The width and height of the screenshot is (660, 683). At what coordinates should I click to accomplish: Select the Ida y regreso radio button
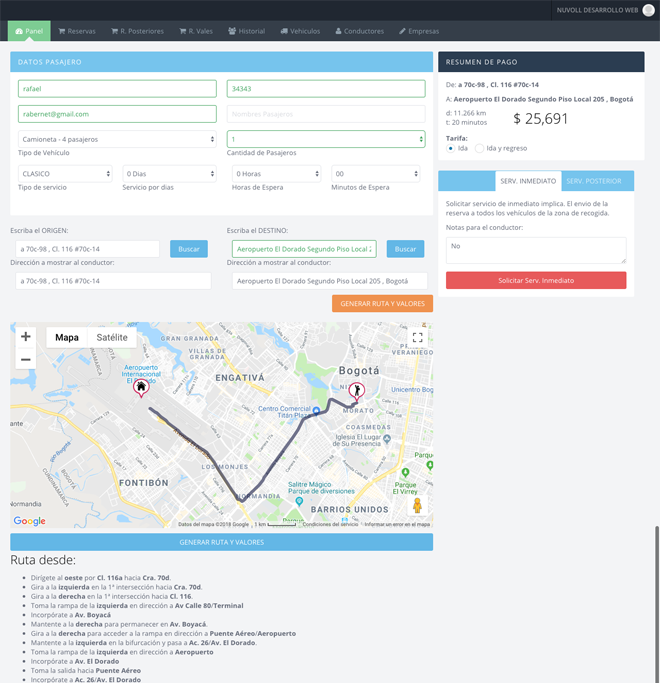pos(479,149)
